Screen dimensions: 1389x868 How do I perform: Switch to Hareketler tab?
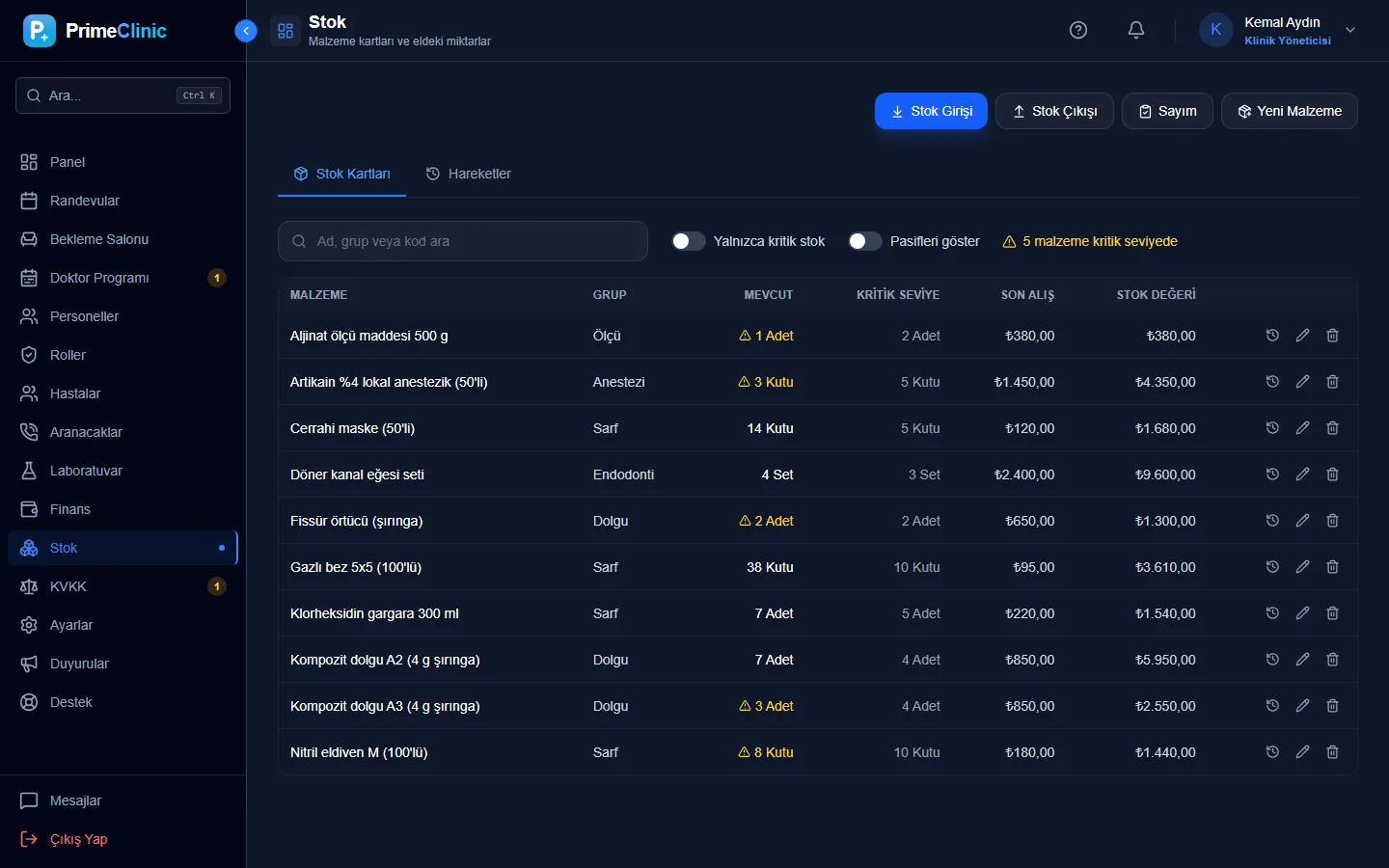tap(469, 174)
